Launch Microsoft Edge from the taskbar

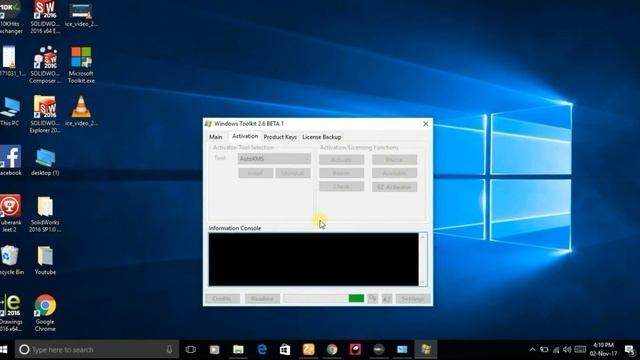[262, 349]
